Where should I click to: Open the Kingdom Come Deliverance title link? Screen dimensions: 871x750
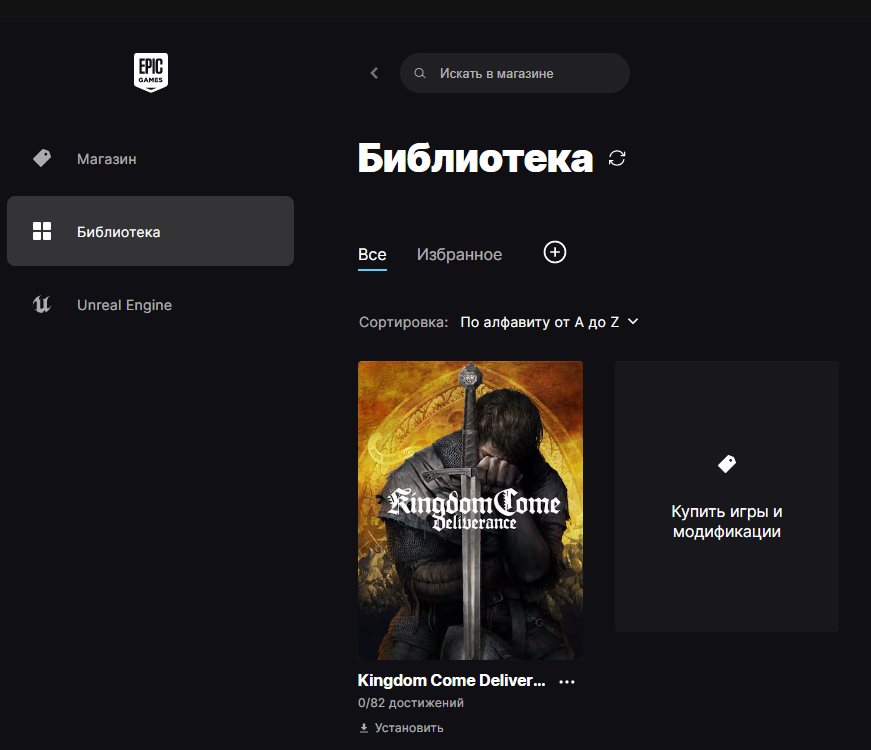452,681
